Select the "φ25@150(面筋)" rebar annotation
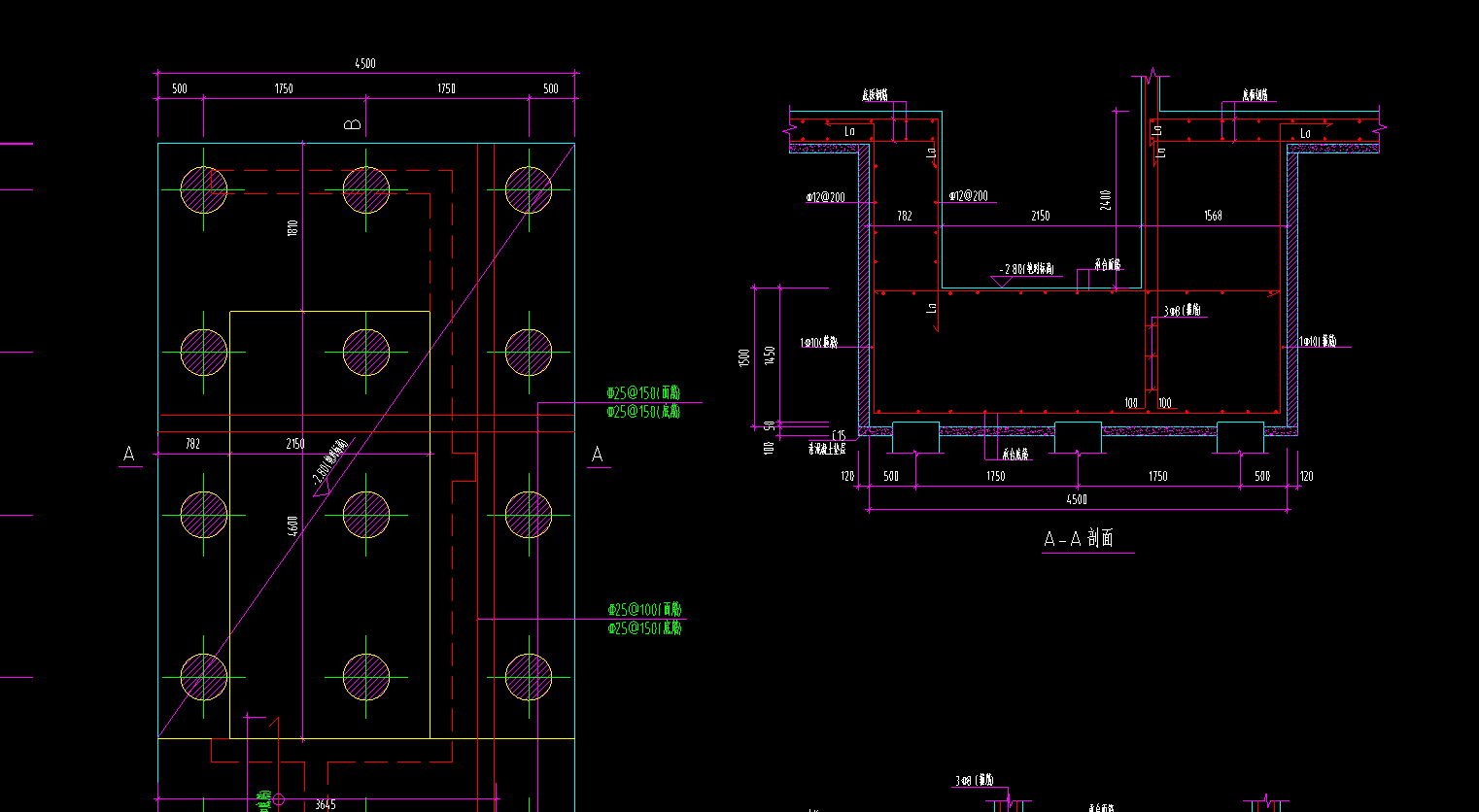1479x812 pixels. (x=643, y=393)
